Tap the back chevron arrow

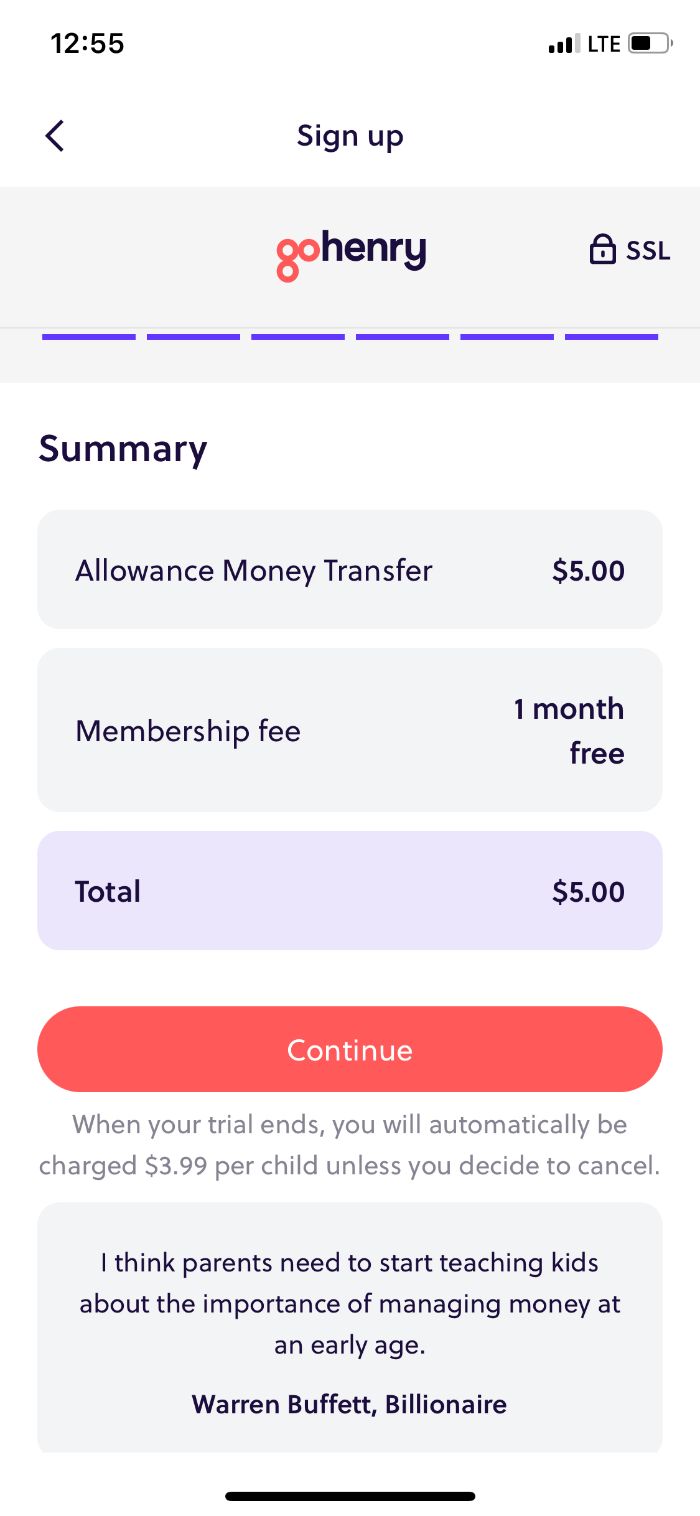coord(55,135)
